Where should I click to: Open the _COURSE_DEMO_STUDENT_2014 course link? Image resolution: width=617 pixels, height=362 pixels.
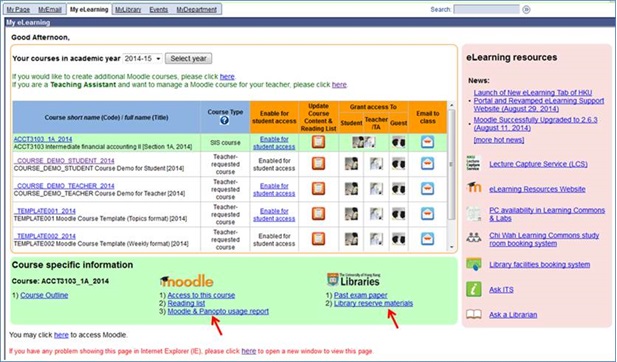[x=64, y=161]
